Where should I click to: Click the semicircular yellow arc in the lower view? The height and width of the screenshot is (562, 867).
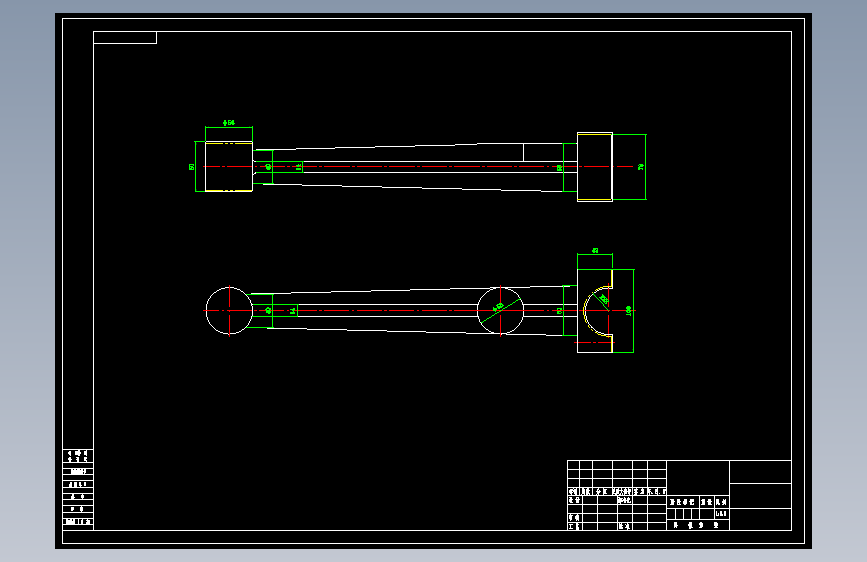596,311
